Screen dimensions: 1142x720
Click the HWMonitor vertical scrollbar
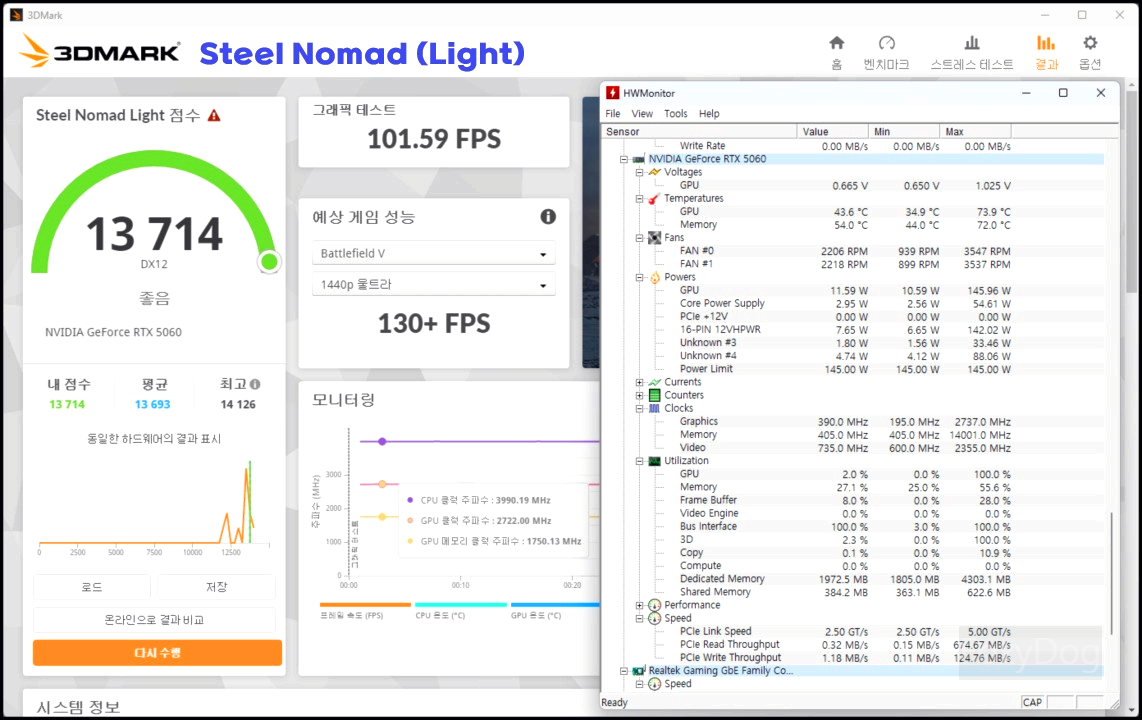tap(1111, 573)
